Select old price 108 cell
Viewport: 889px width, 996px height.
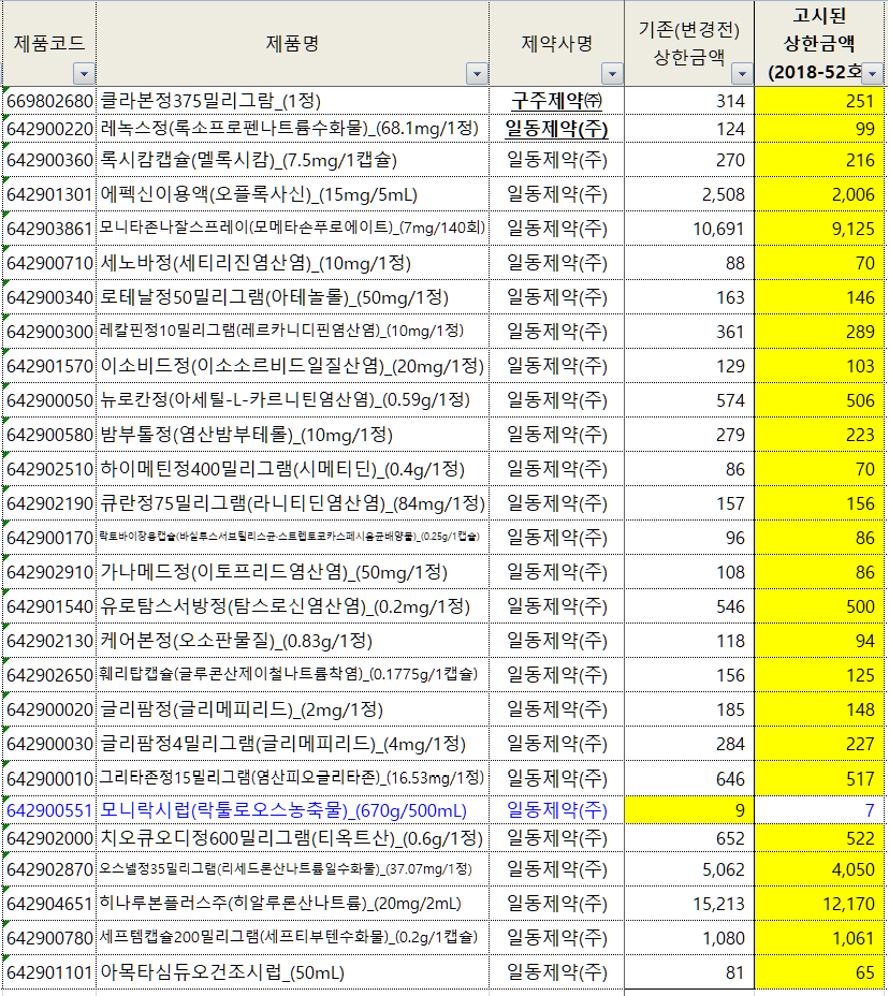(690, 572)
